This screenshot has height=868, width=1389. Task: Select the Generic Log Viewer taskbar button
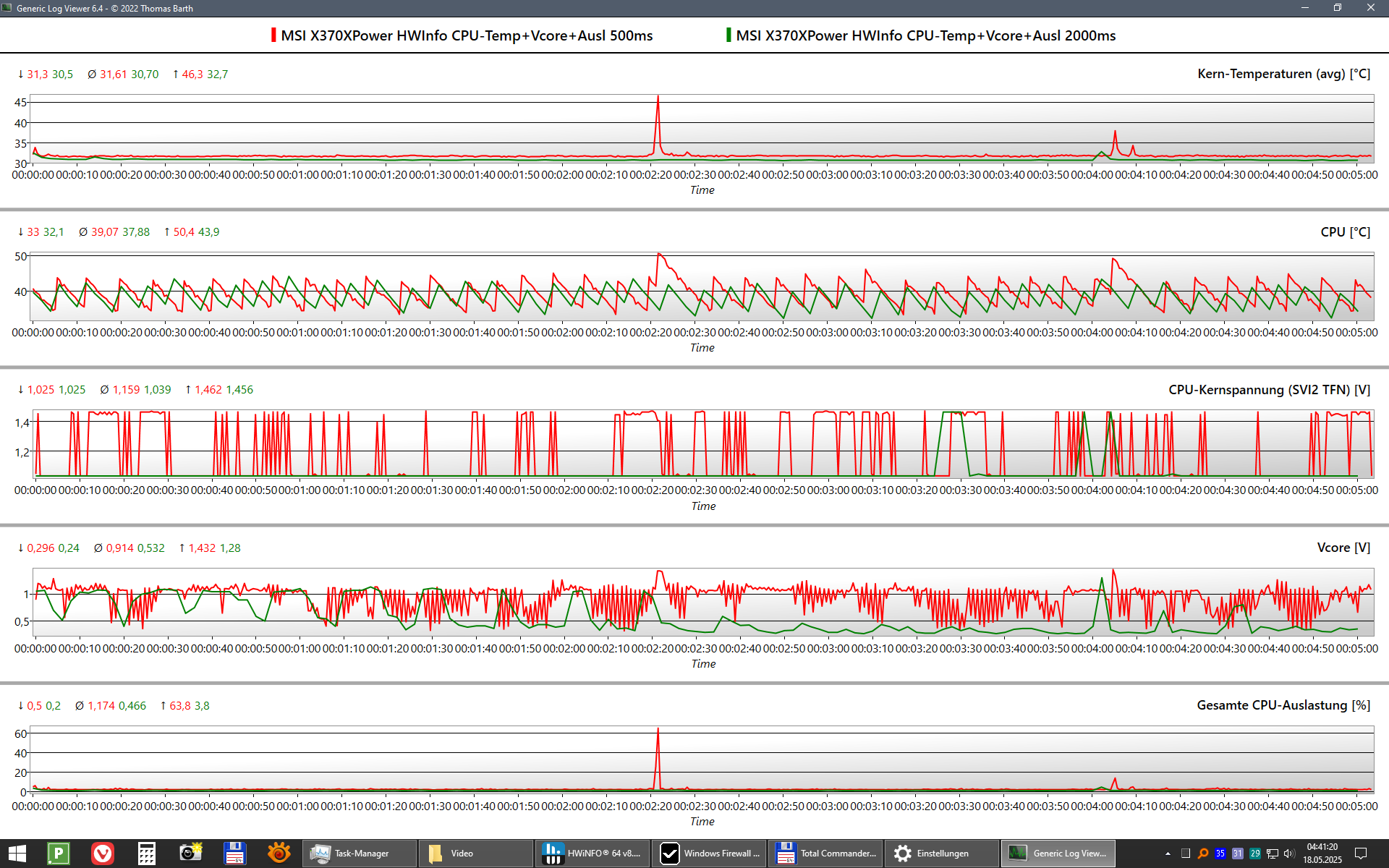(x=1058, y=854)
